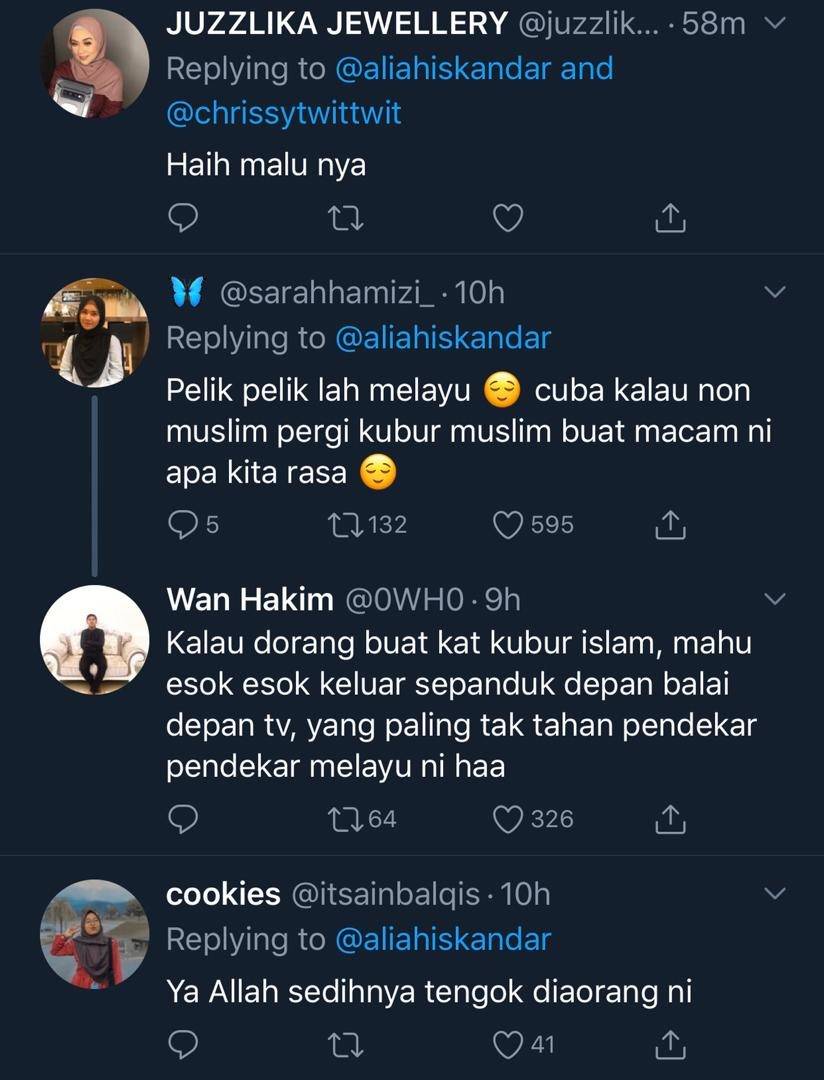Like Wan Hakim's tweet with 326 likes
Image resolution: width=824 pixels, height=1080 pixels.
coord(508,819)
